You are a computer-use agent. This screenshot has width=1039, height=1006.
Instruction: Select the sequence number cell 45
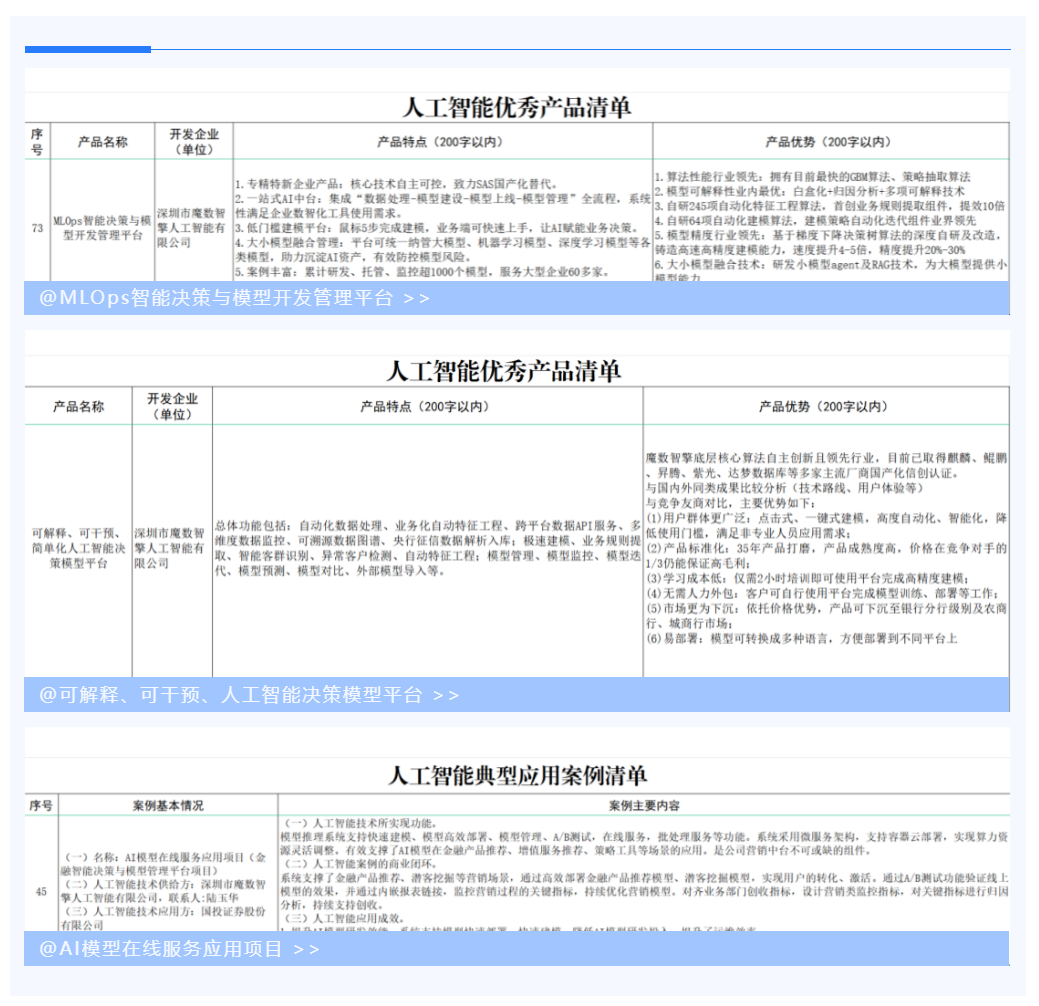click(41, 892)
